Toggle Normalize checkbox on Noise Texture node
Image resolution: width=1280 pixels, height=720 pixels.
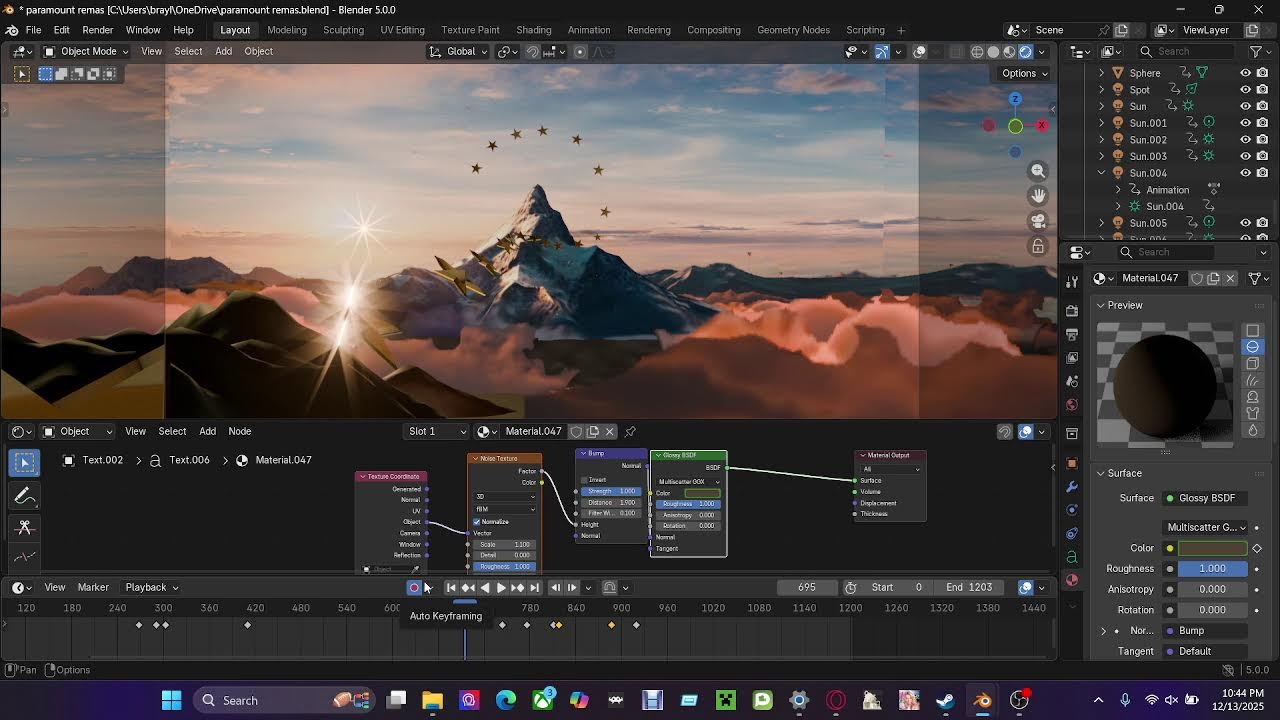click(477, 522)
